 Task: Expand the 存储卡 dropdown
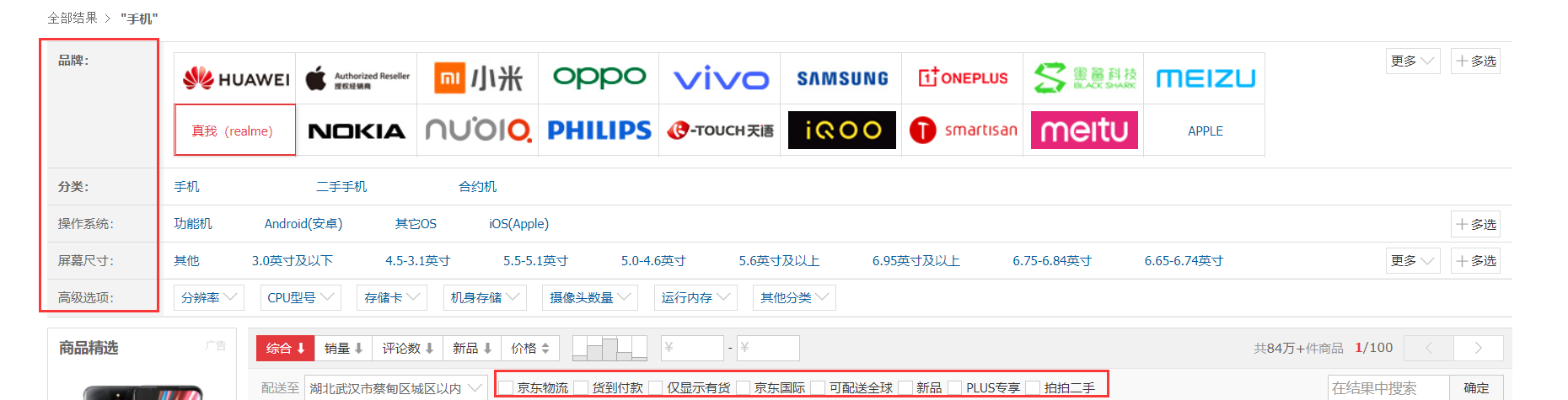tap(392, 297)
